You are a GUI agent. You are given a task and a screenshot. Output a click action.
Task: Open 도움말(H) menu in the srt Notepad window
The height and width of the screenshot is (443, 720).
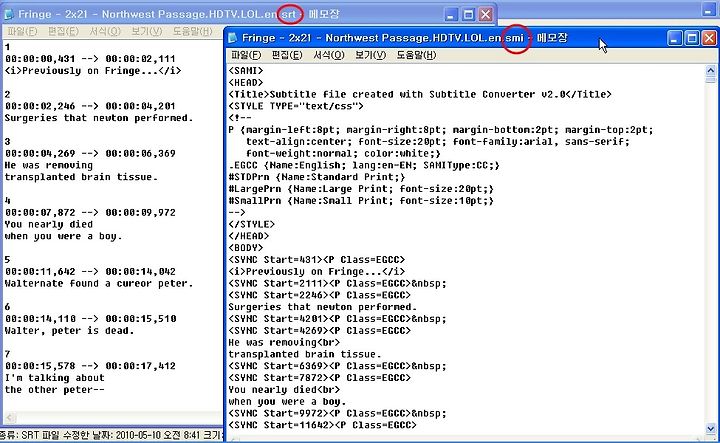click(192, 31)
